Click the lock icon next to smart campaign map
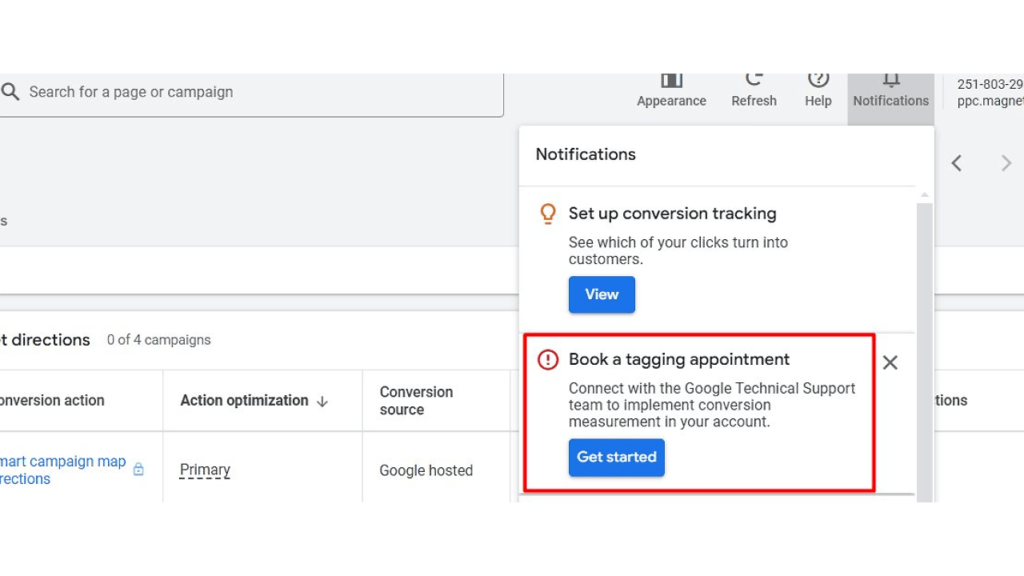 (138, 470)
